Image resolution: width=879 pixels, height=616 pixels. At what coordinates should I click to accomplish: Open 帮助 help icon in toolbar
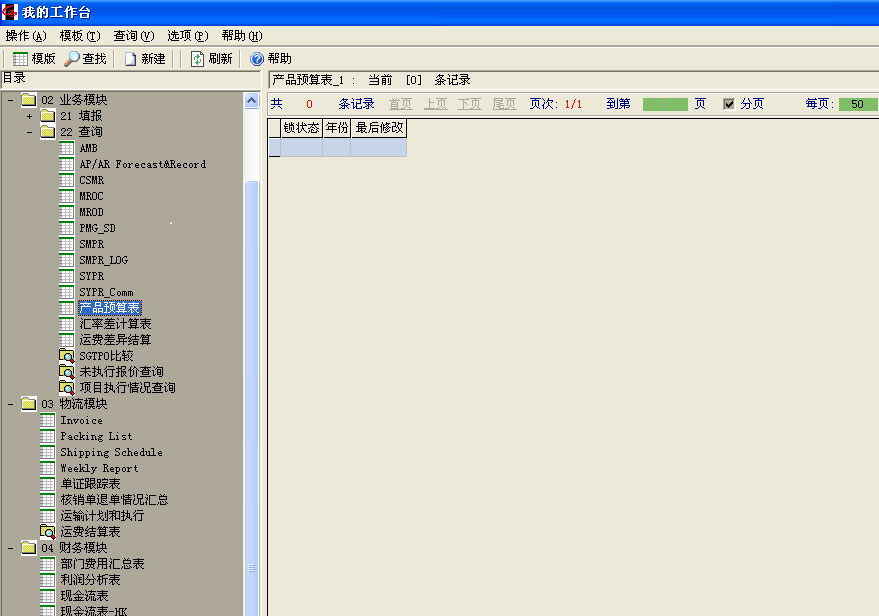pos(257,59)
